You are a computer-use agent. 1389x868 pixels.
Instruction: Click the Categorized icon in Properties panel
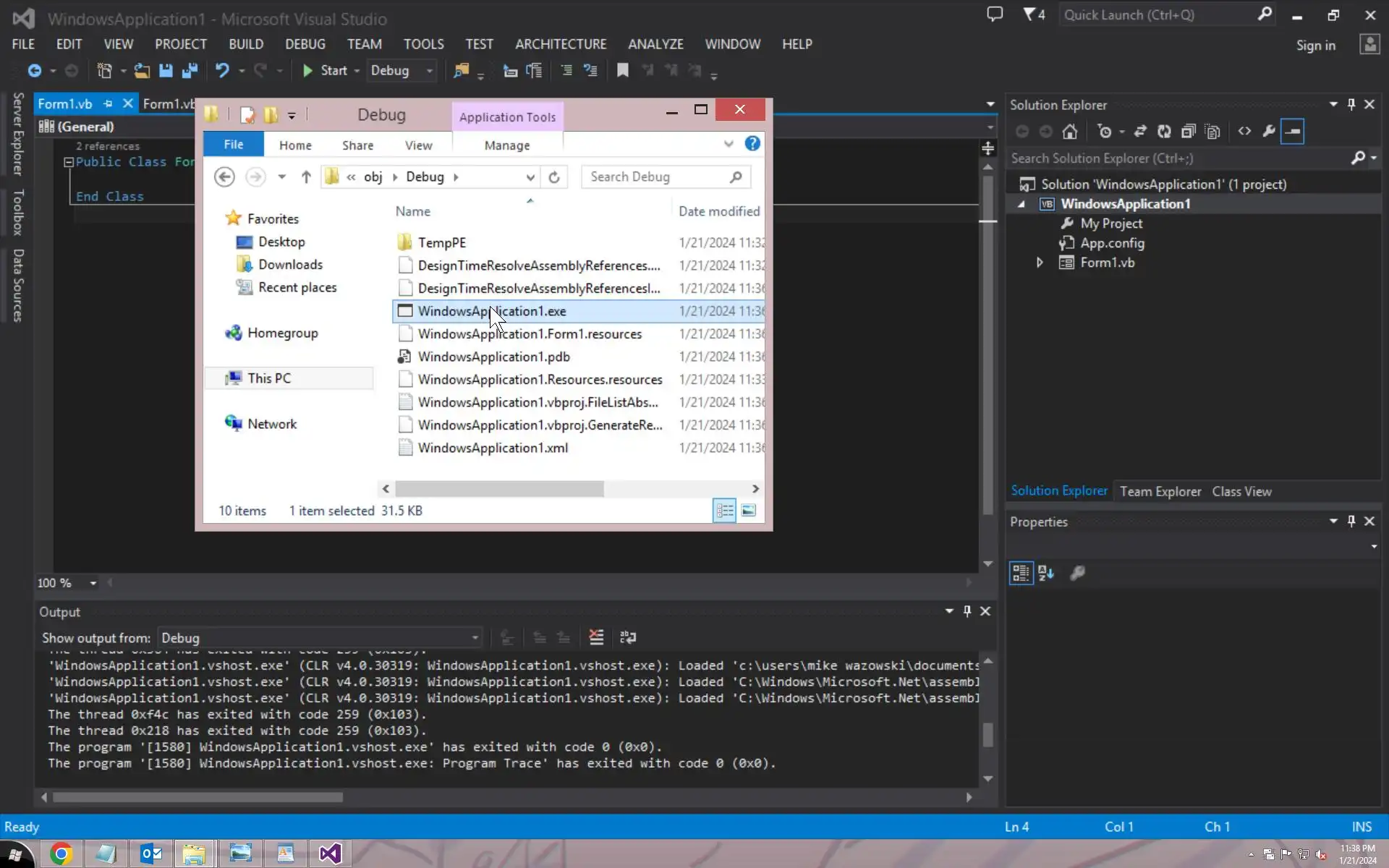click(1021, 574)
